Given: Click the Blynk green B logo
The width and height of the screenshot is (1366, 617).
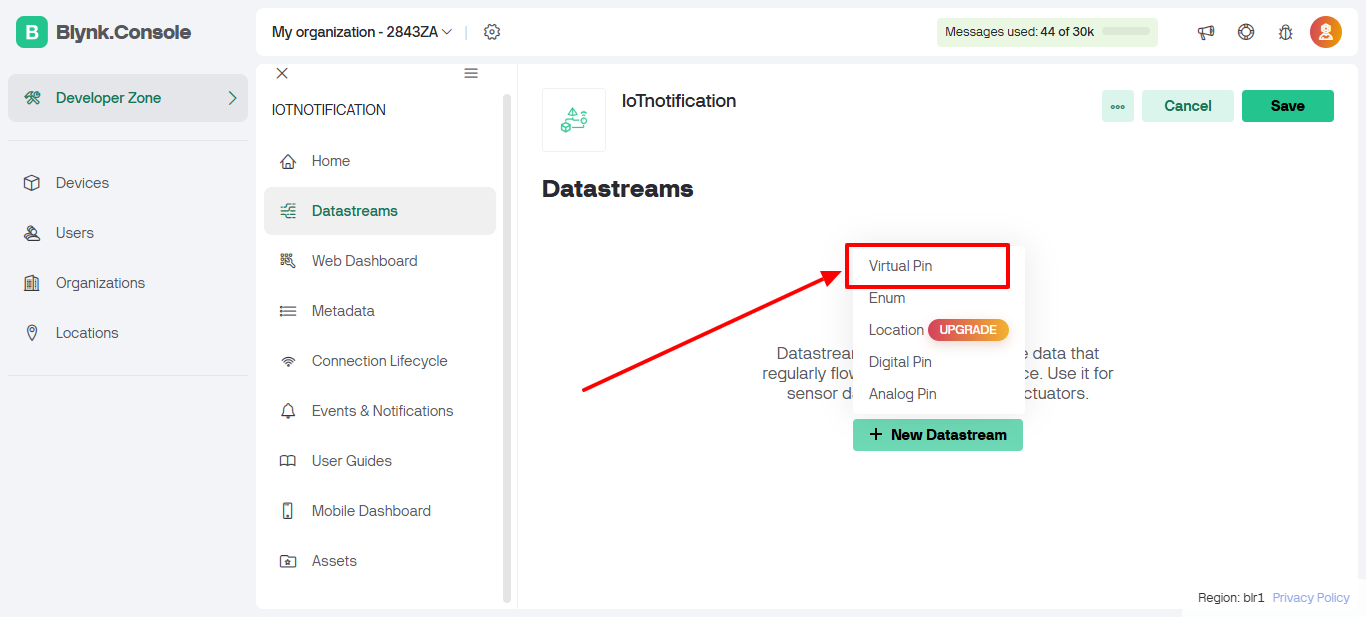Looking at the screenshot, I should click(32, 32).
